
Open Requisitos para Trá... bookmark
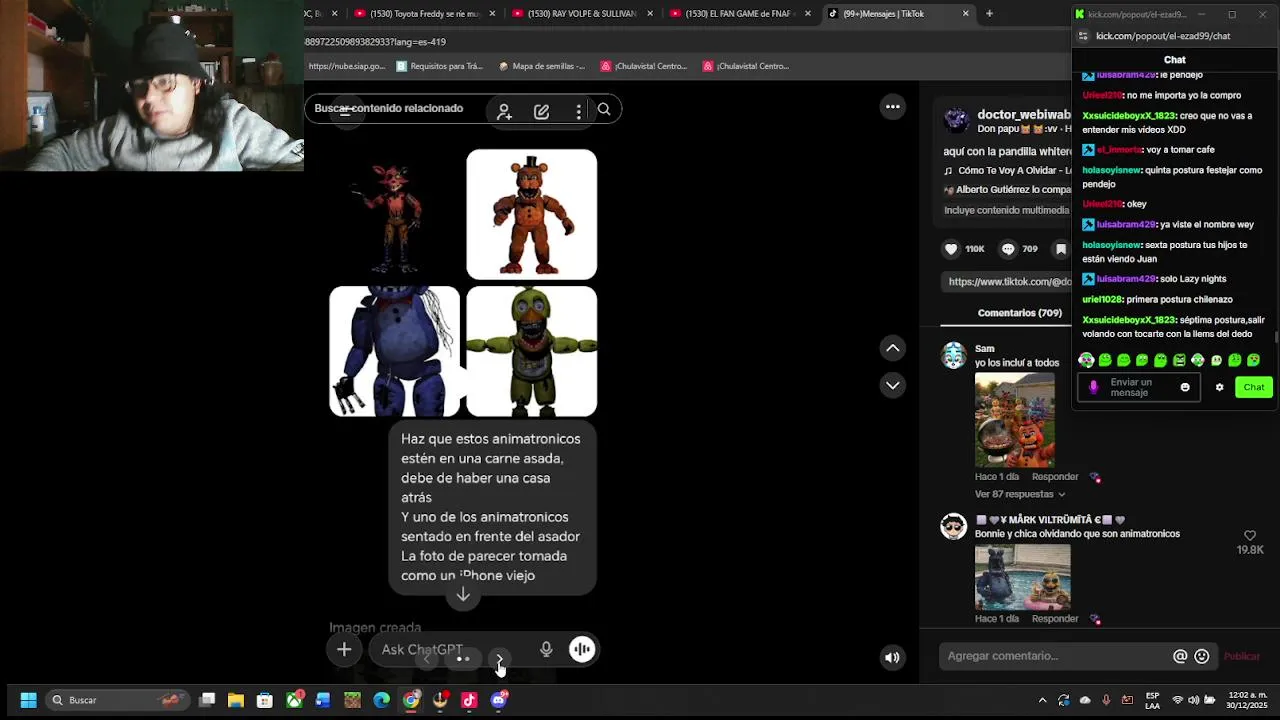tap(439, 66)
